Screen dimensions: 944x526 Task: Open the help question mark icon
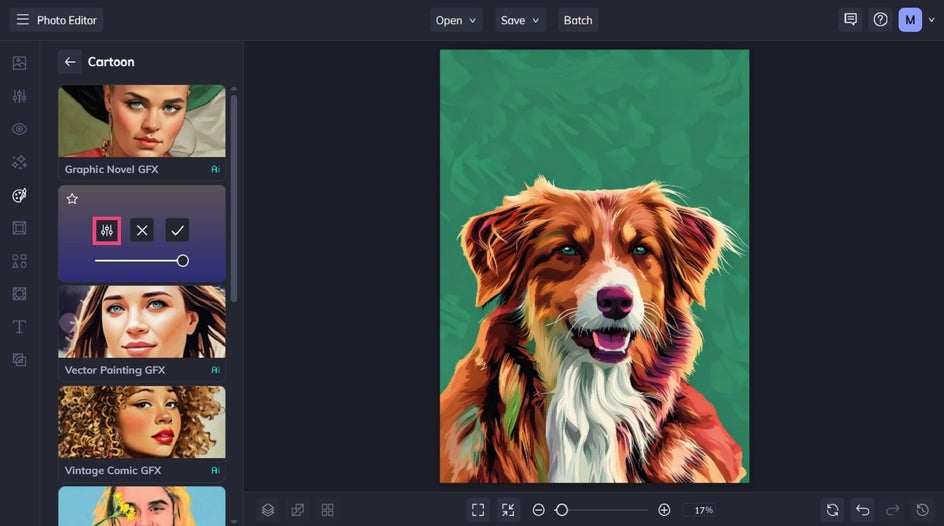pyautogui.click(x=880, y=20)
